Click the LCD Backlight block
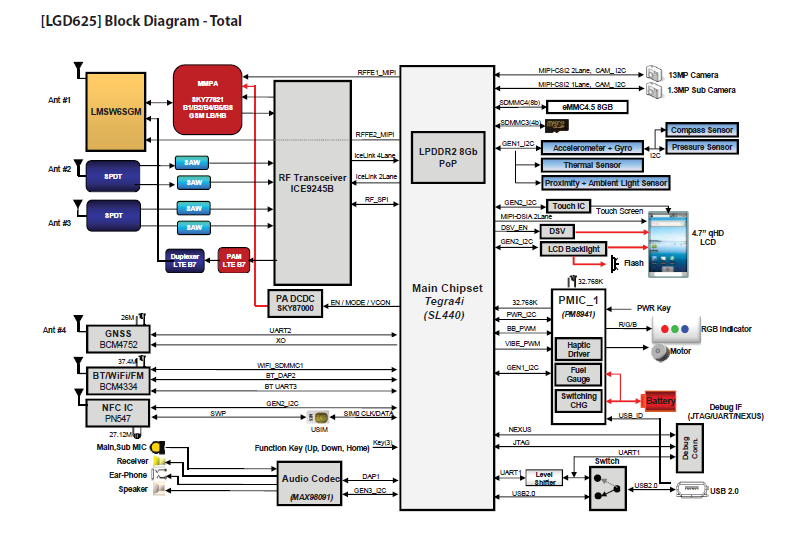 tap(573, 249)
